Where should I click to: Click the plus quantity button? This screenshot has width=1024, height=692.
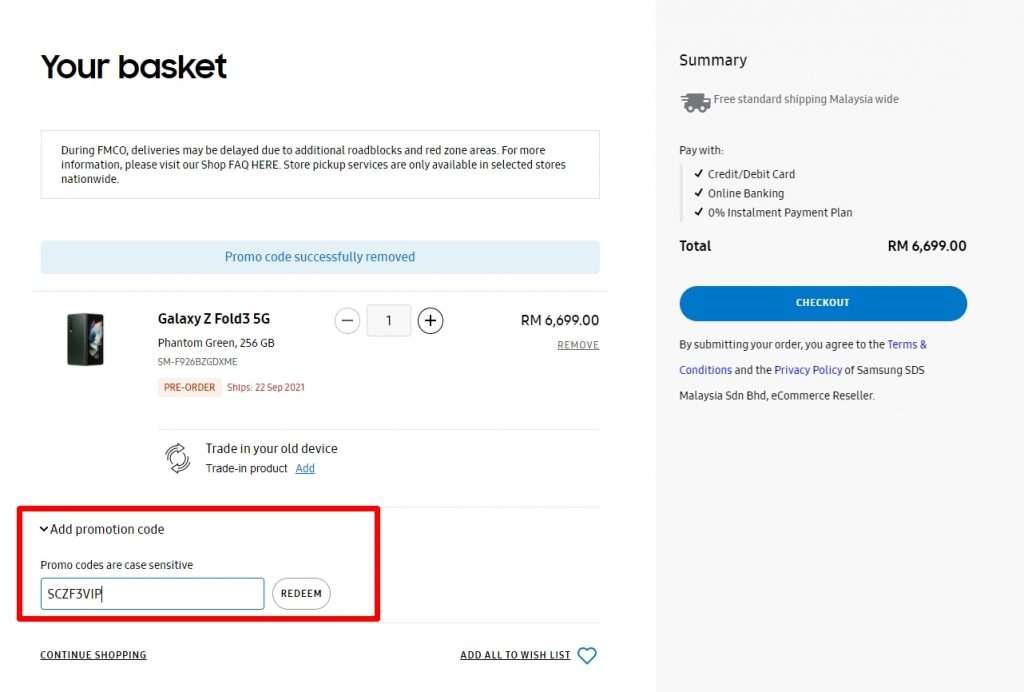(x=430, y=321)
